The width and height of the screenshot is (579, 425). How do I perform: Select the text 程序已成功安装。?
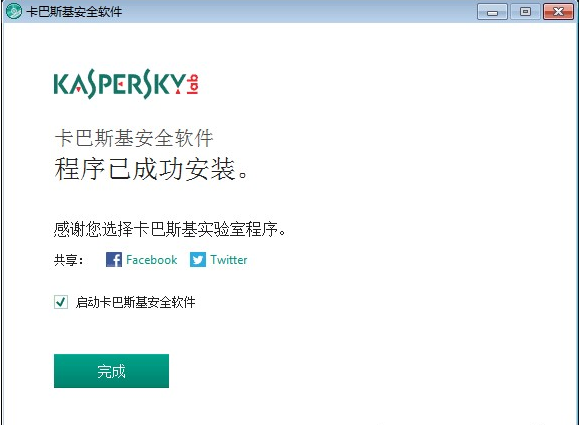pos(151,169)
